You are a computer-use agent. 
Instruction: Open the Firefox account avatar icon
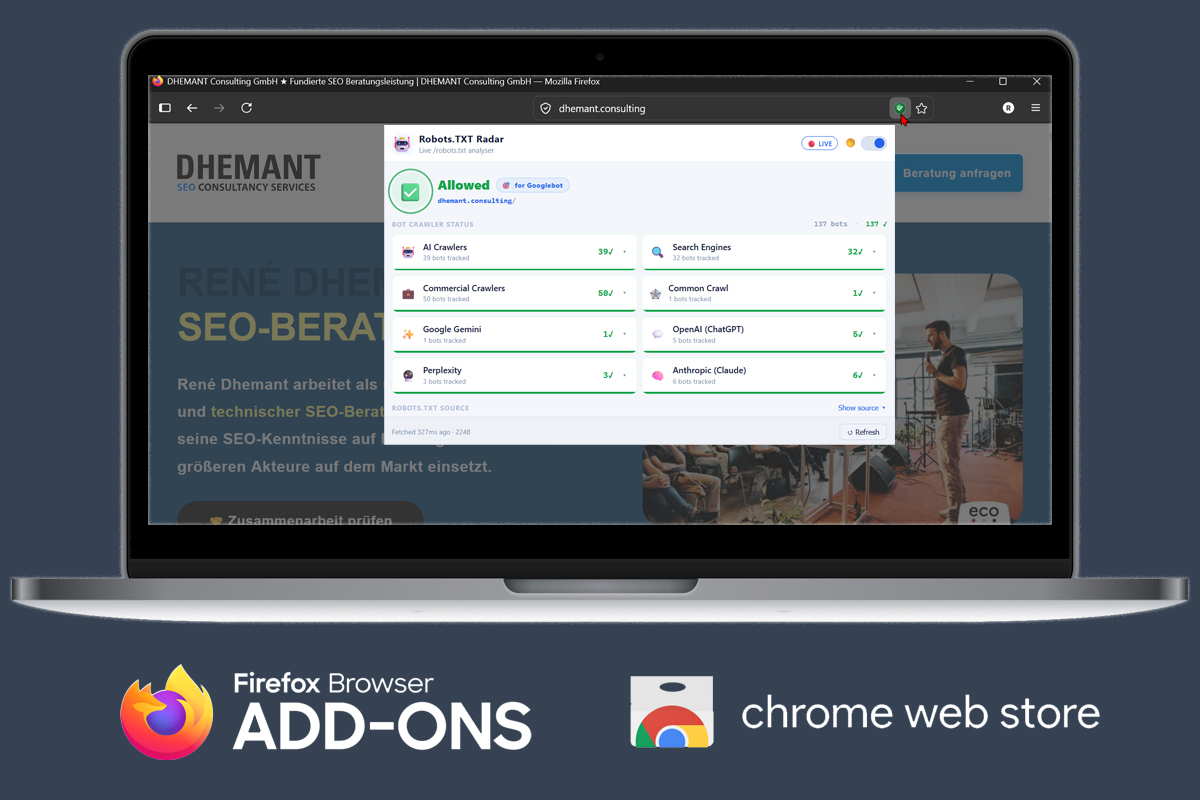coord(1008,108)
